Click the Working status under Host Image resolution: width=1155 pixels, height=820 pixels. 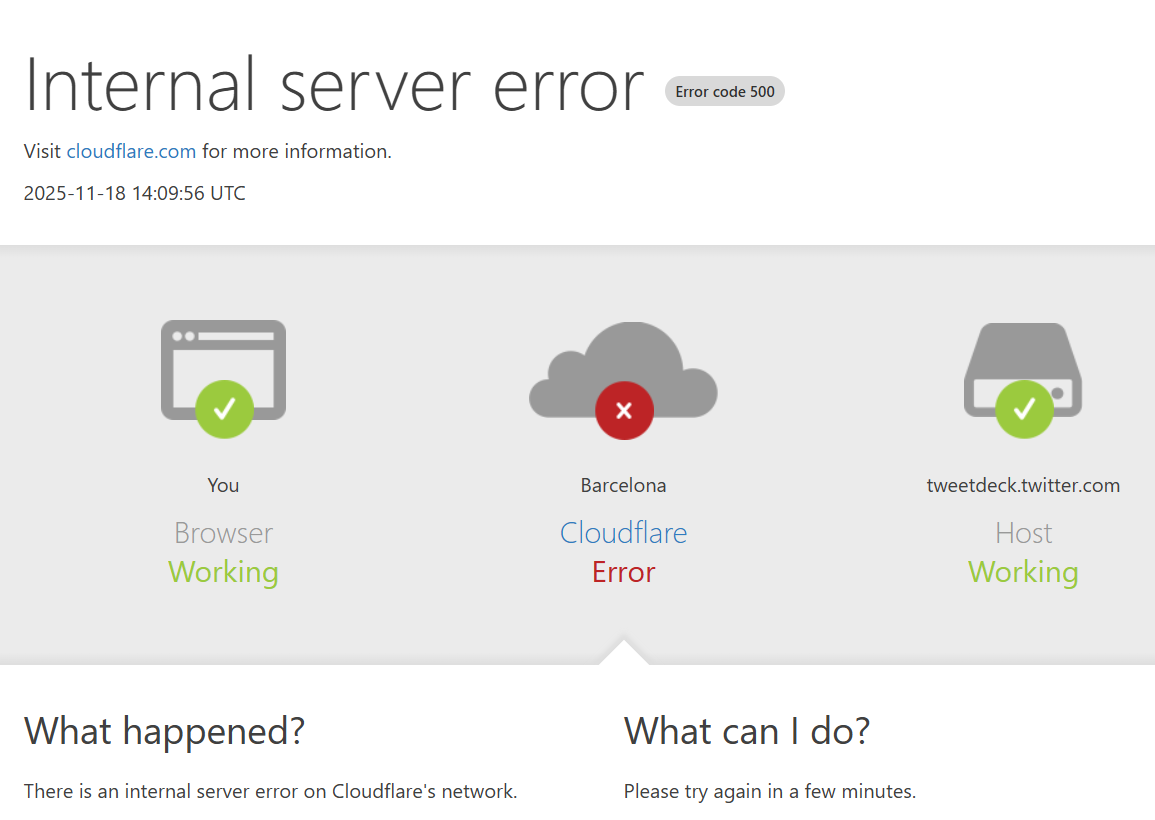coord(1023,572)
